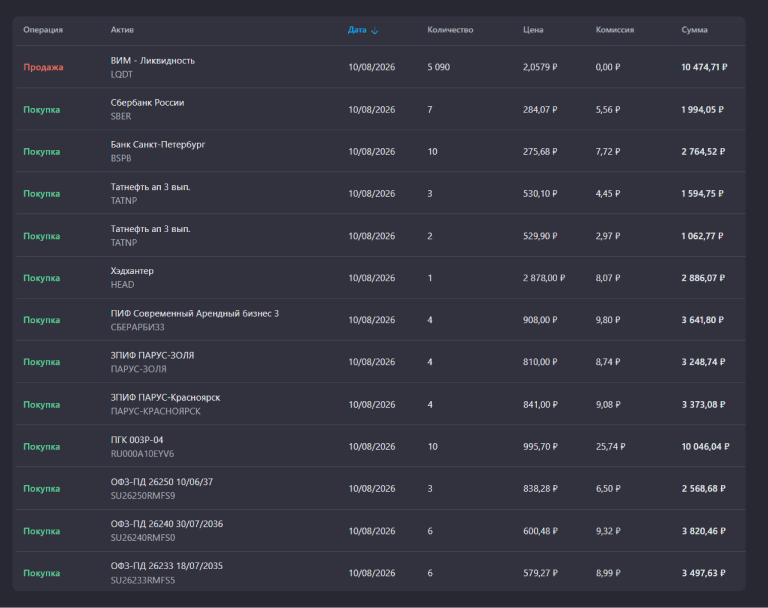Image resolution: width=768 pixels, height=608 pixels.
Task: Click the sum 3 373,08 ₽
Action: 703,405
